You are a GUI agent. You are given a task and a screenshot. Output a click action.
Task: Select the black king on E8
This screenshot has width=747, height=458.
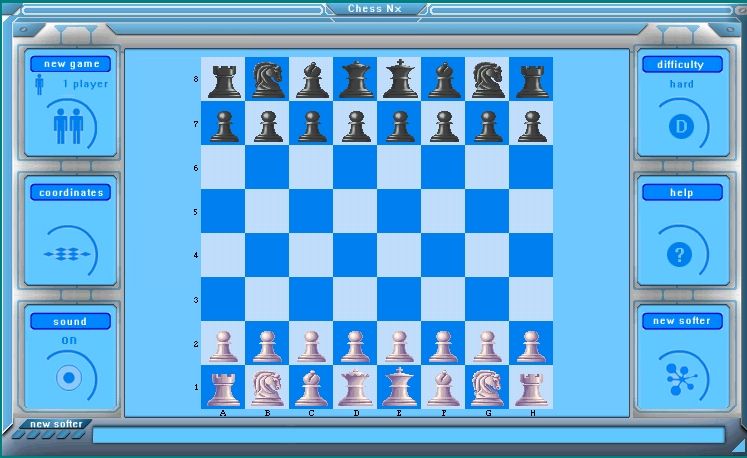[399, 79]
